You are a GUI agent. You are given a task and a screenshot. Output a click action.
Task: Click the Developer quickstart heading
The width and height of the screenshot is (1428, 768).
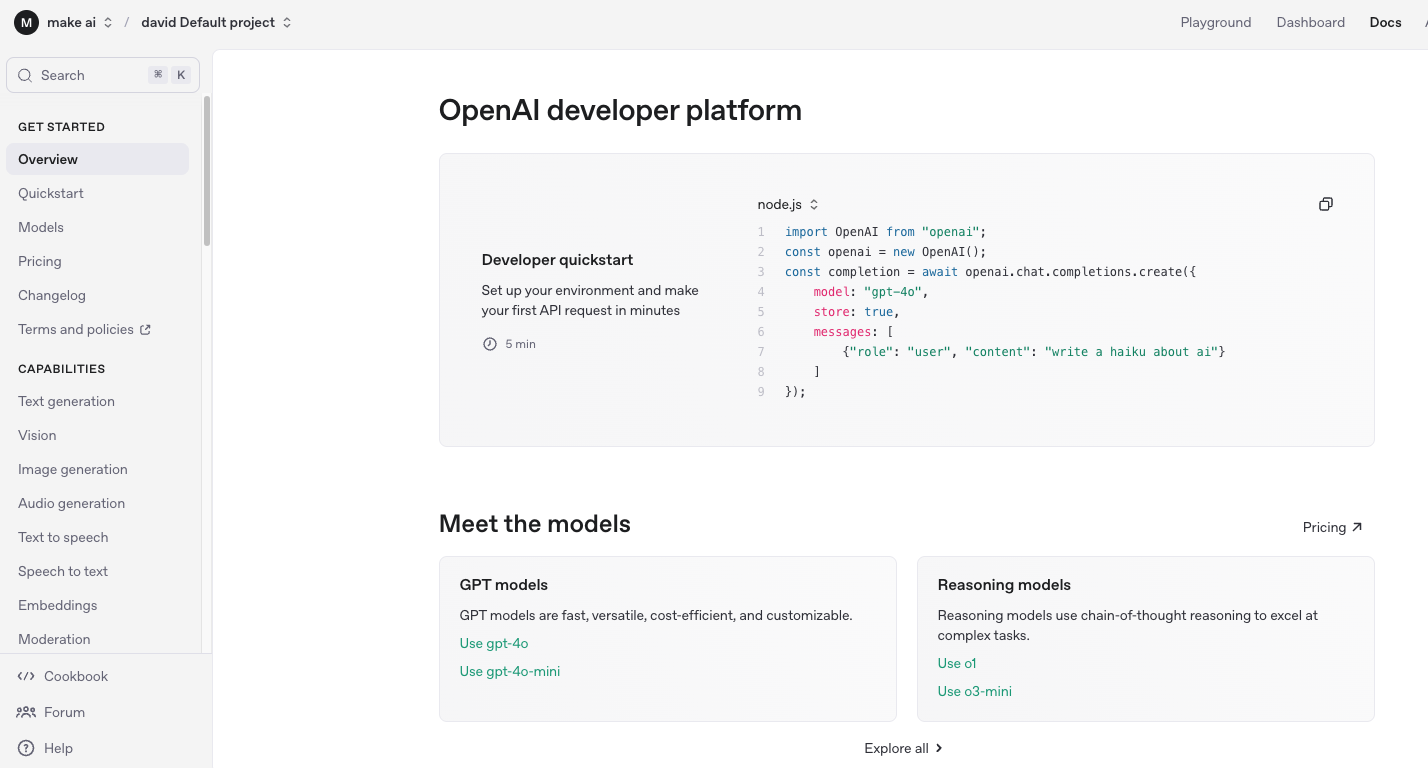tap(557, 260)
